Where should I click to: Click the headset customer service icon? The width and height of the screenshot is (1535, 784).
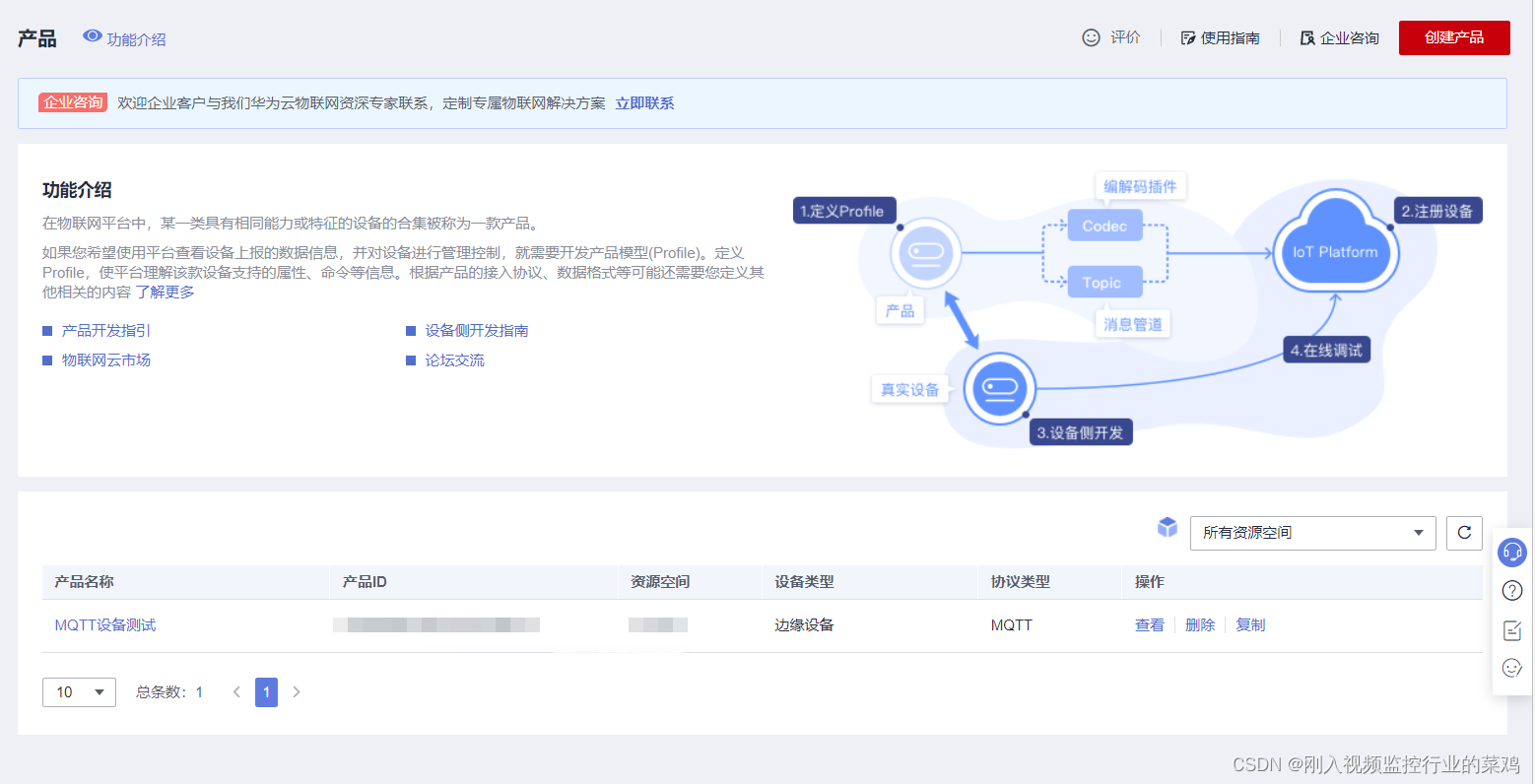[1512, 553]
